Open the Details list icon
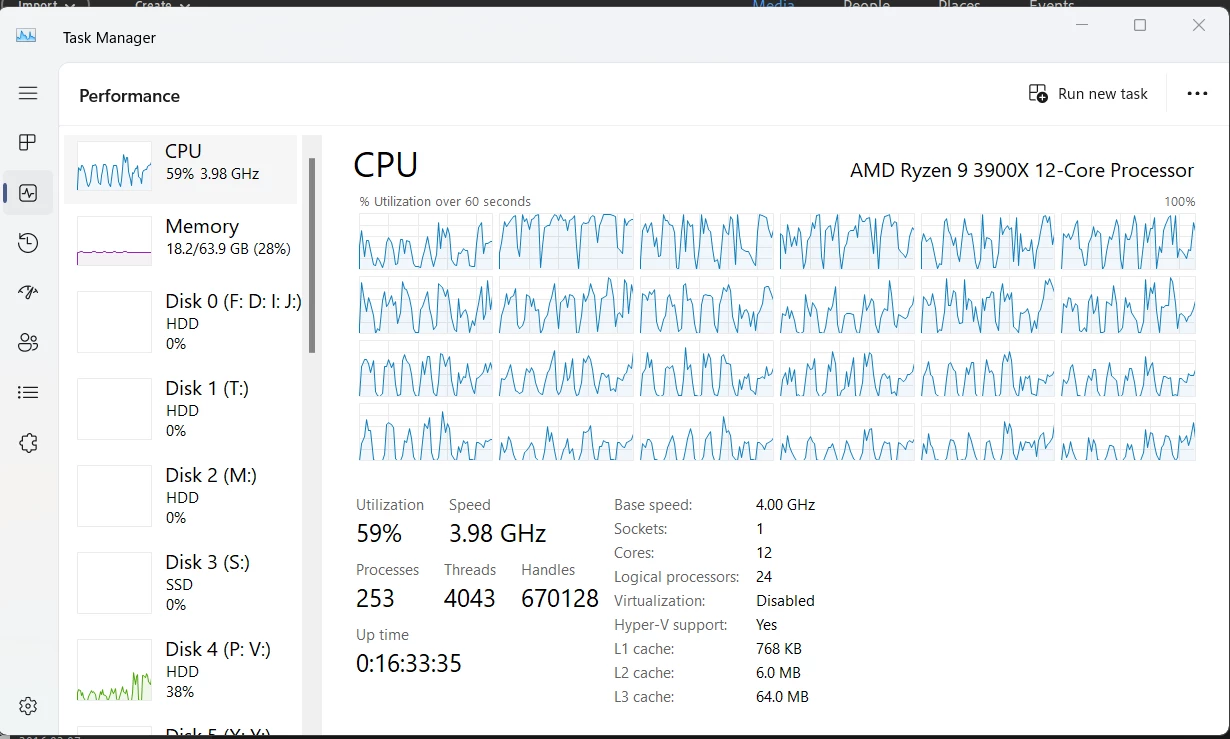This screenshot has width=1230, height=739. [x=28, y=393]
